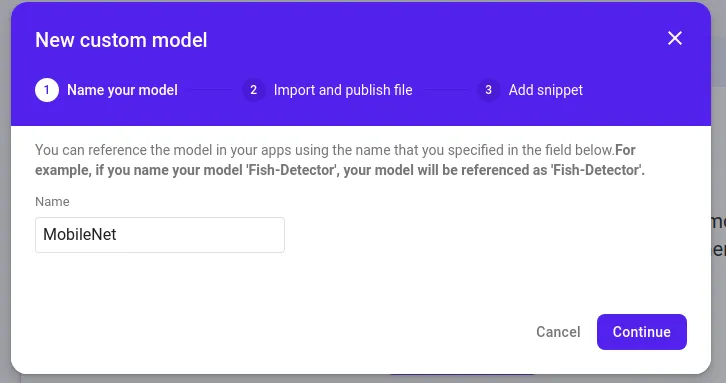This screenshot has width=726, height=383.
Task: Click the Continue button
Action: [642, 332]
